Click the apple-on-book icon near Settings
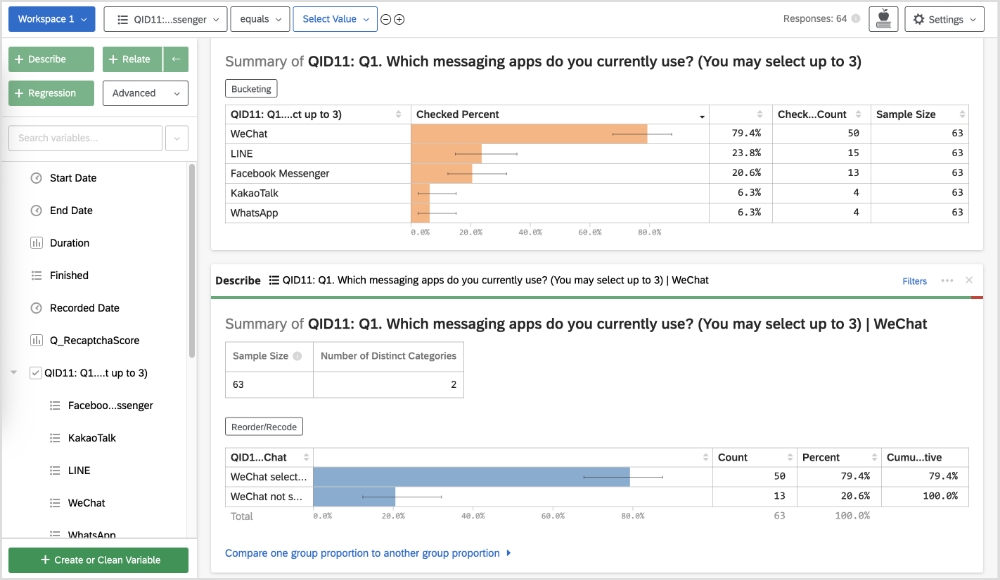The height and width of the screenshot is (580, 1000). tap(884, 19)
